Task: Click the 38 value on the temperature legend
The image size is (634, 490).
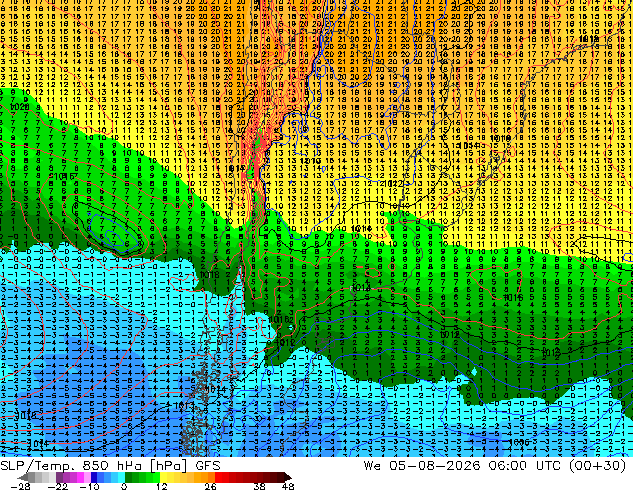Action: tap(260, 486)
